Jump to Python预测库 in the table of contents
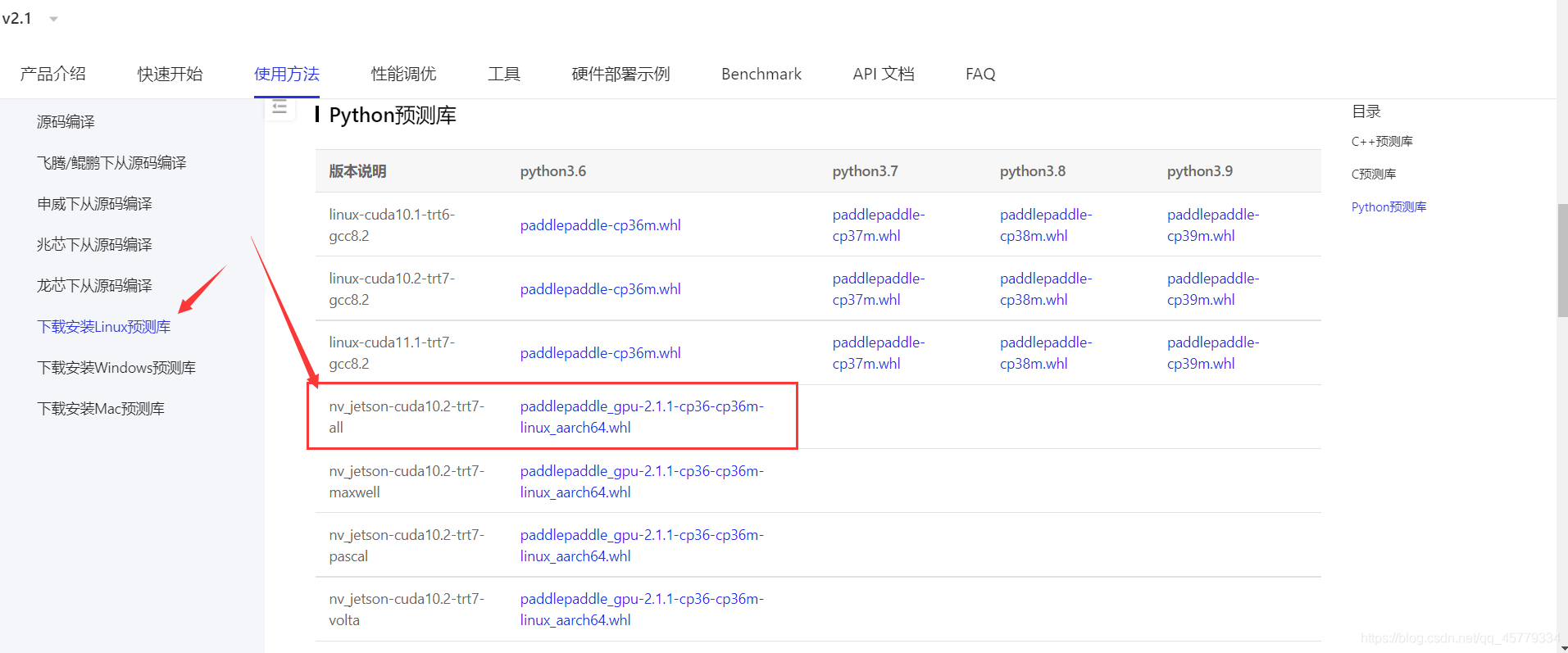Screen dimensions: 1568x653 coord(1389,207)
